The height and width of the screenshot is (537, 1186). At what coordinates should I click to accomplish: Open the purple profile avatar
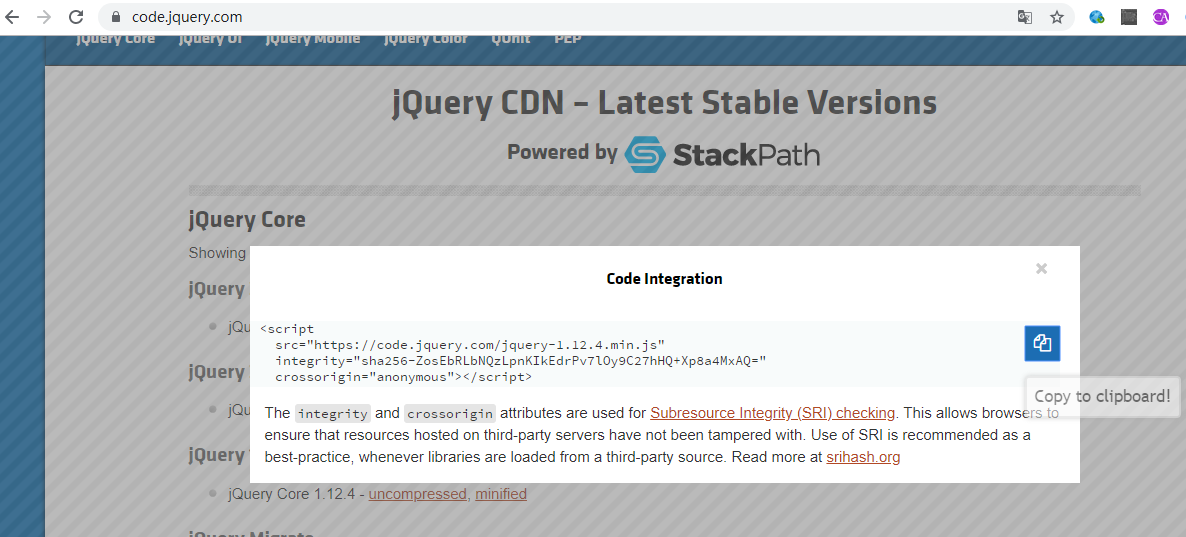pos(1160,17)
